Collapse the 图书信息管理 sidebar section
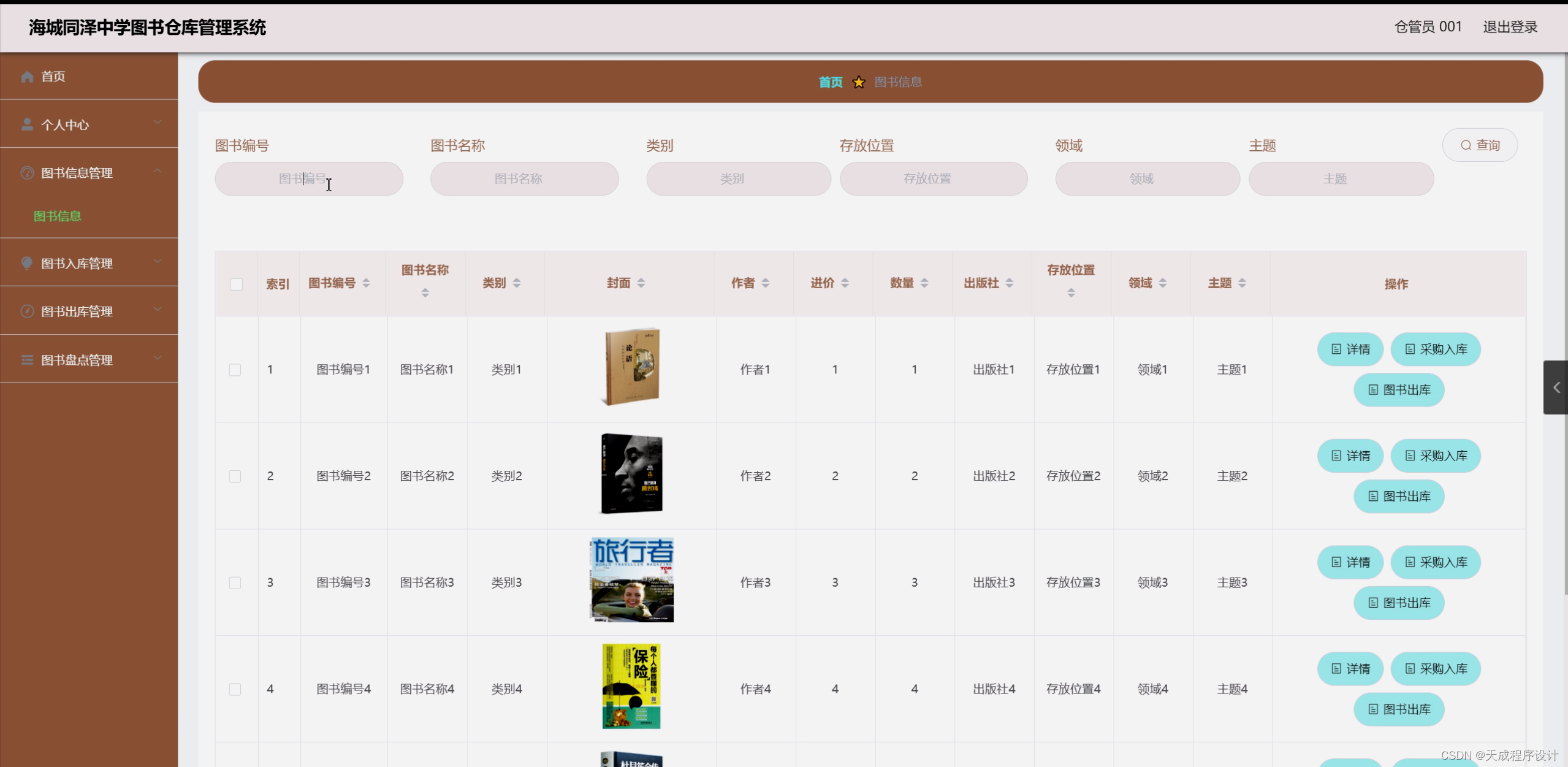Screen dimensions: 1568x767 [158, 171]
